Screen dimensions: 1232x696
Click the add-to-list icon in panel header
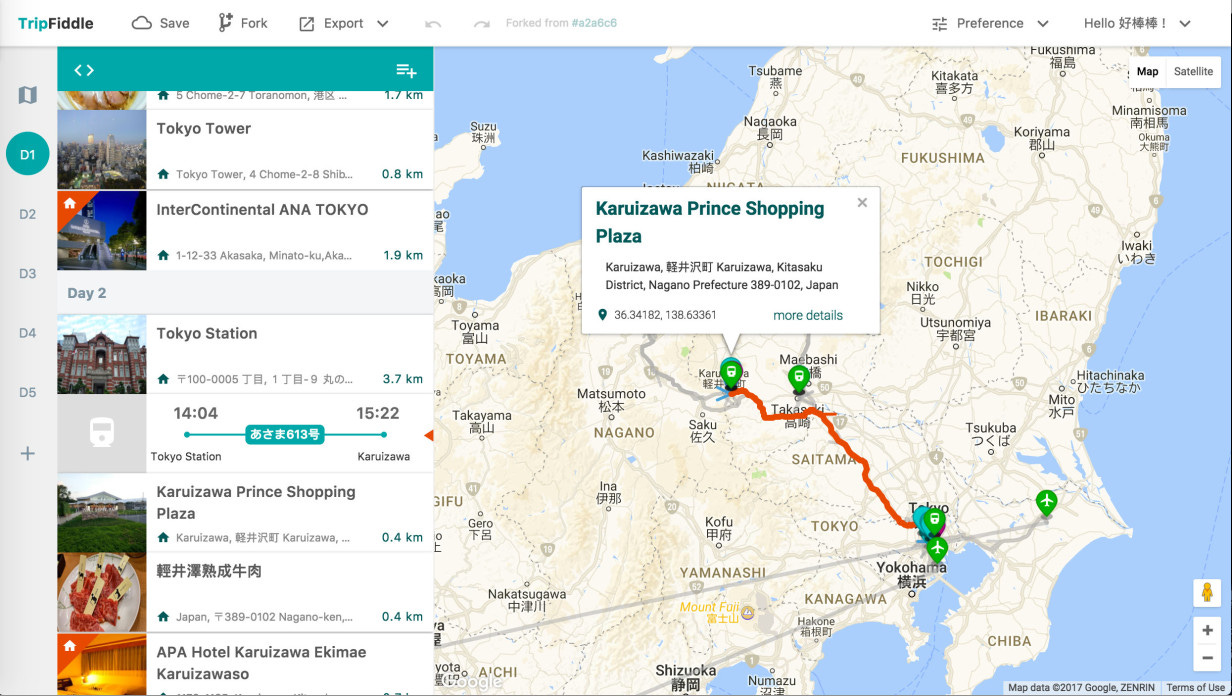pos(406,70)
